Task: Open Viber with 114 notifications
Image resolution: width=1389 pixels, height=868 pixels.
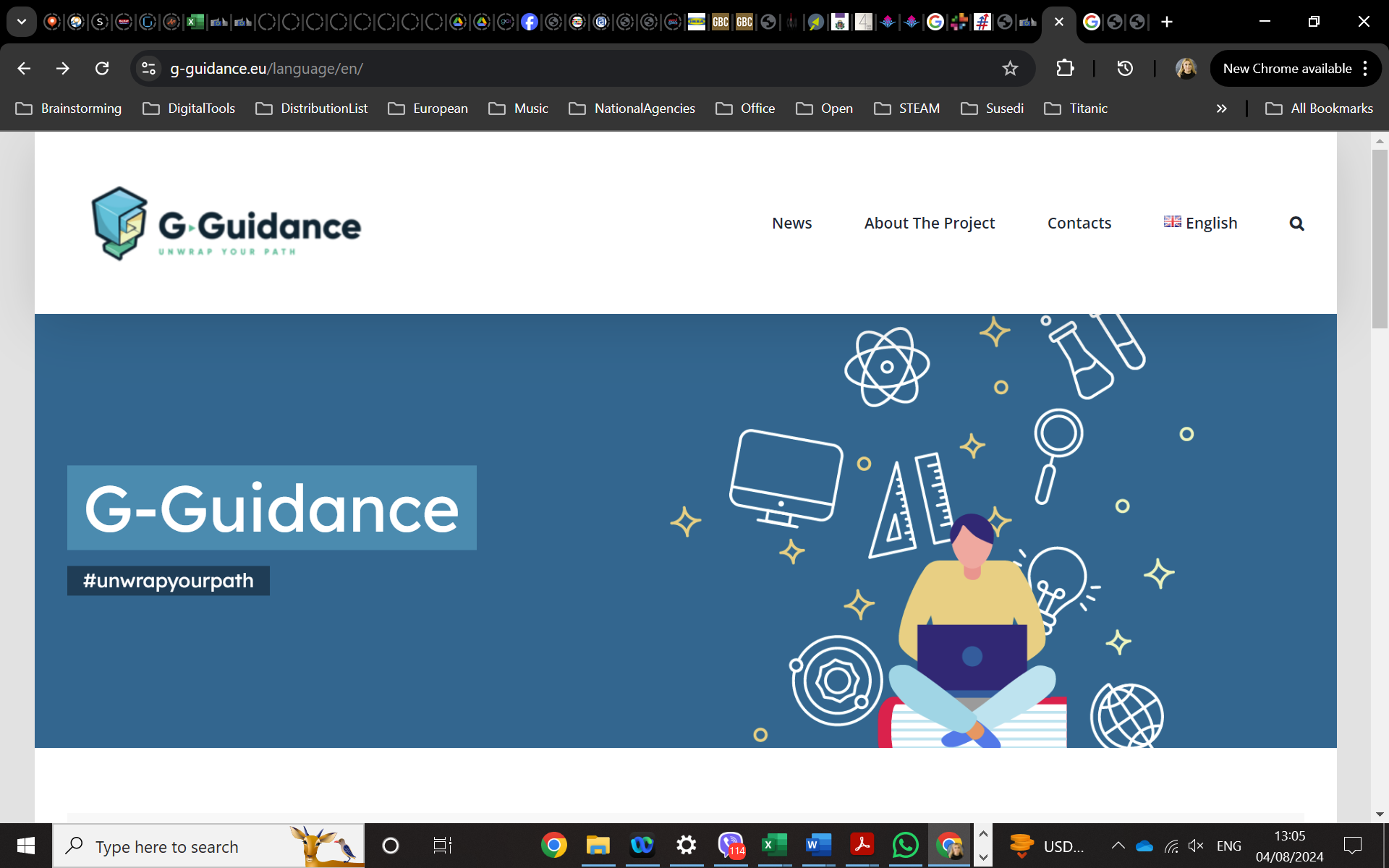Action: (x=731, y=846)
